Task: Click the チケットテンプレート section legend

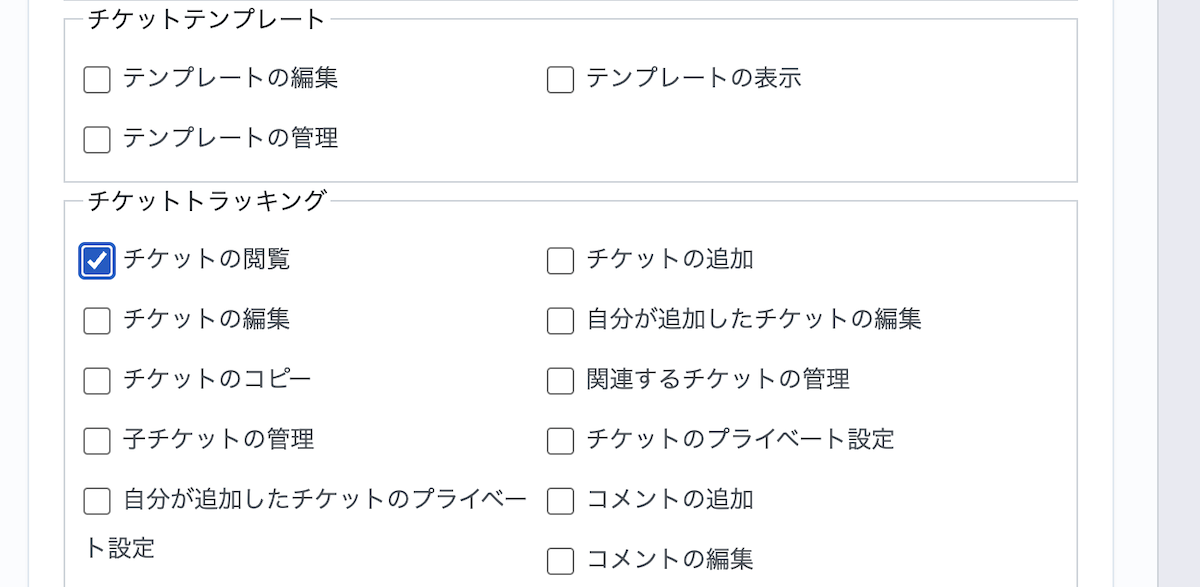Action: coord(206,19)
